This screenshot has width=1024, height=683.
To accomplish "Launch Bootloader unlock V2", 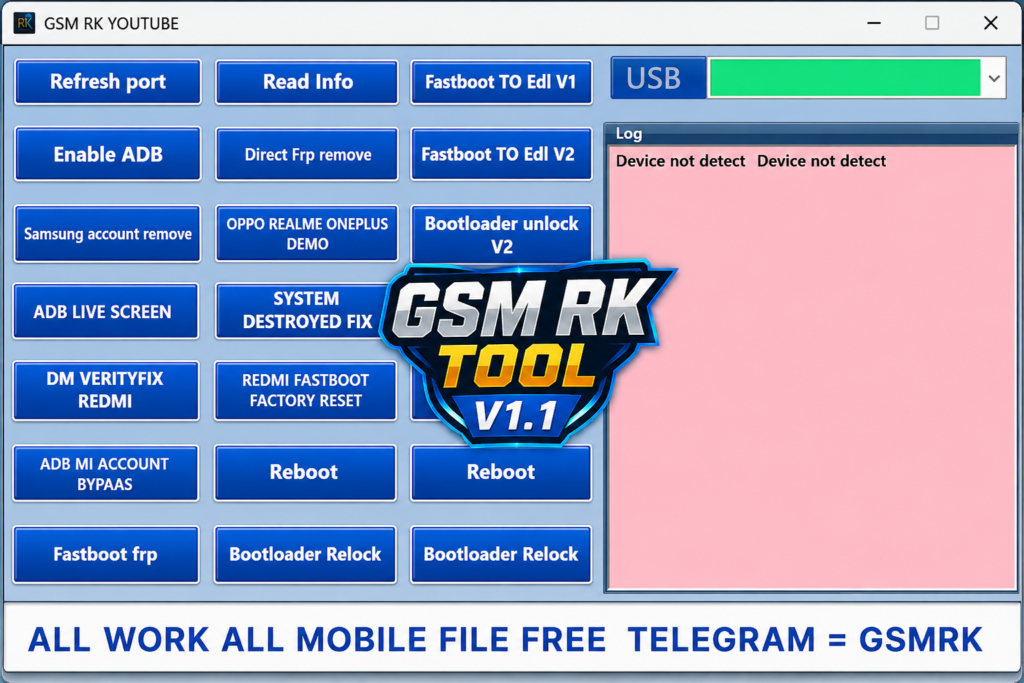I will 501,234.
